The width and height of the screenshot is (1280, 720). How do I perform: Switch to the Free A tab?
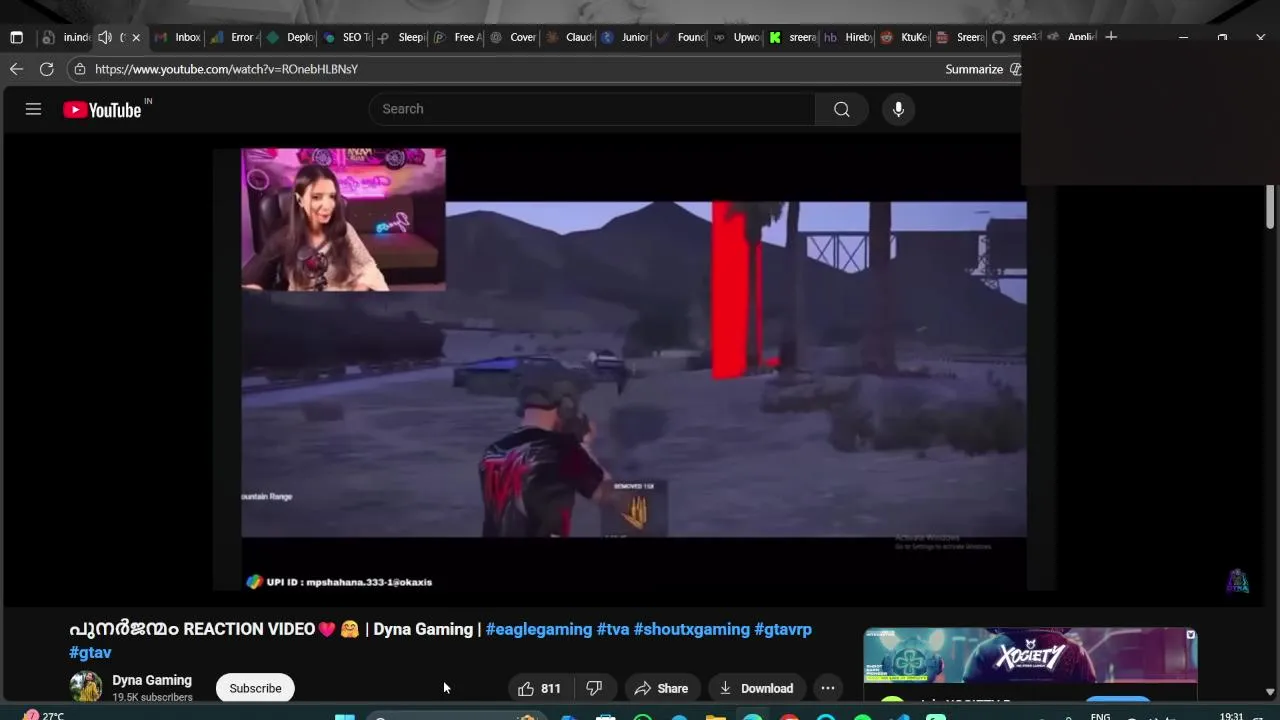[458, 37]
